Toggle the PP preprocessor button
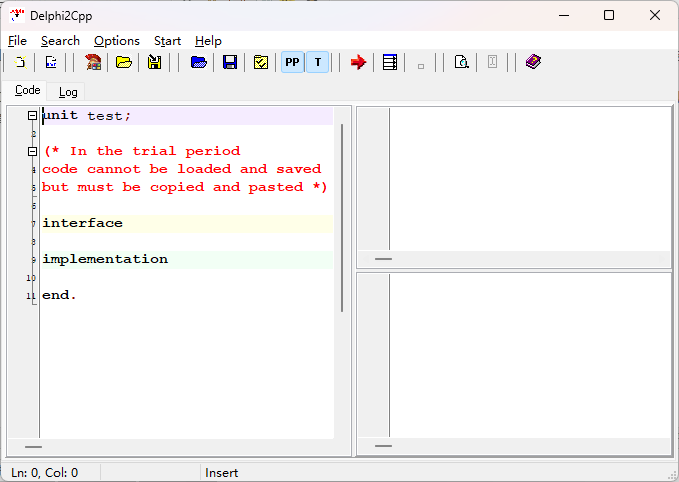This screenshot has height=482, width=679. point(292,62)
